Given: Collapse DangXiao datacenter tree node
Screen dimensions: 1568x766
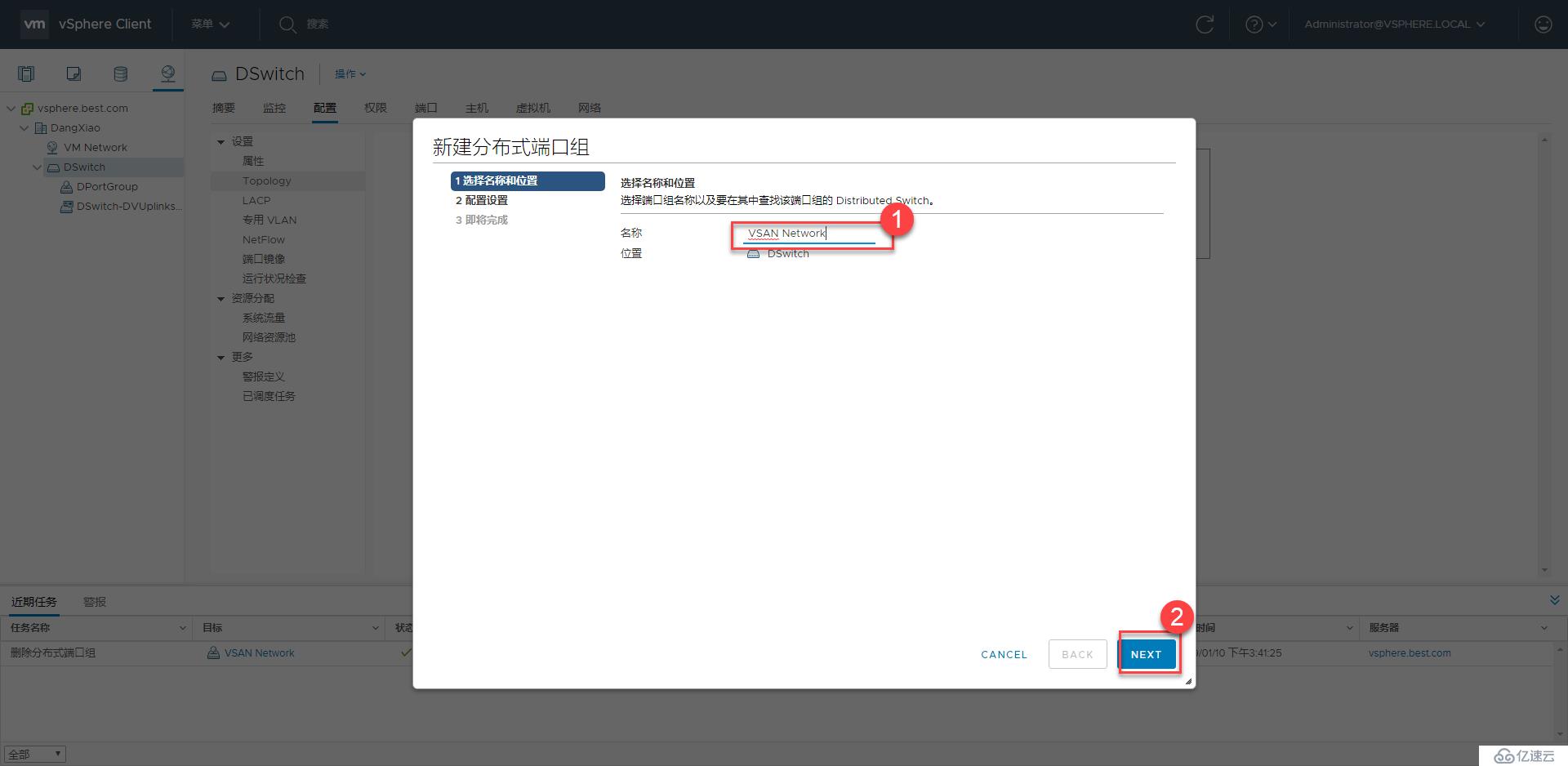Looking at the screenshot, I should (x=24, y=127).
